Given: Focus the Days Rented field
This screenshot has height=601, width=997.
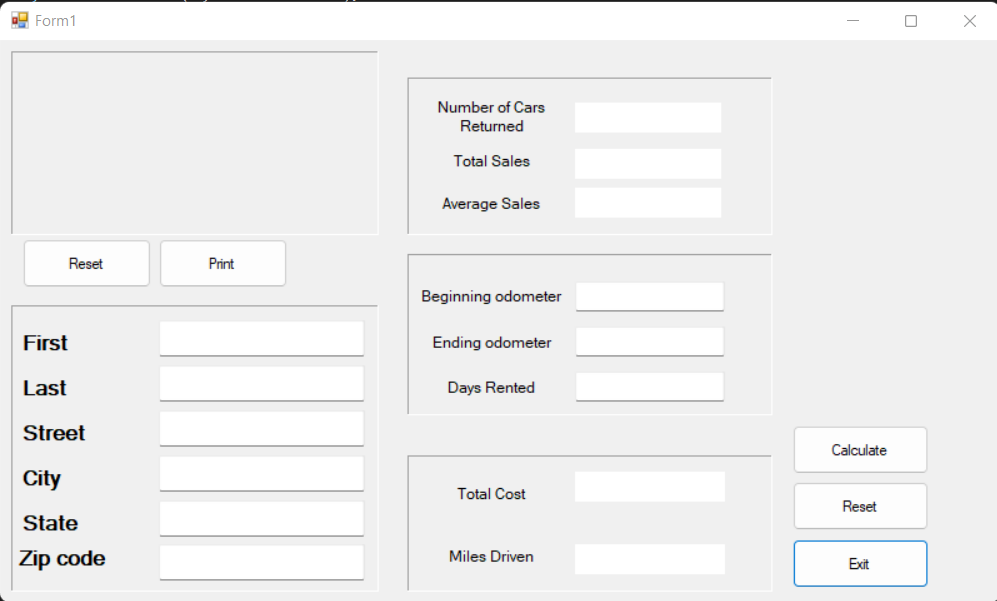Looking at the screenshot, I should point(649,387).
